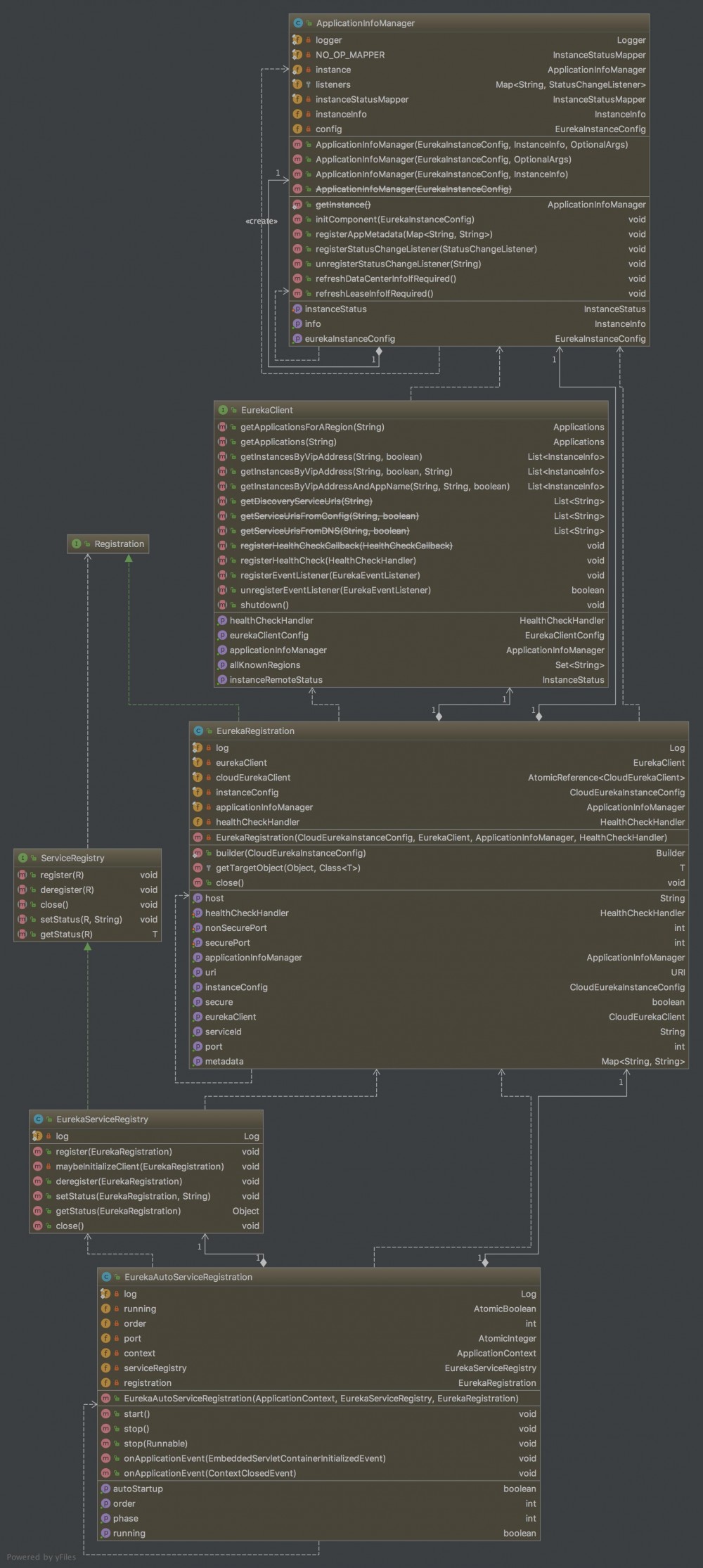Screen dimensions: 703x1568
Task: Click the class icon beside ApplicationInfoManager title
Action: pyautogui.click(x=298, y=23)
